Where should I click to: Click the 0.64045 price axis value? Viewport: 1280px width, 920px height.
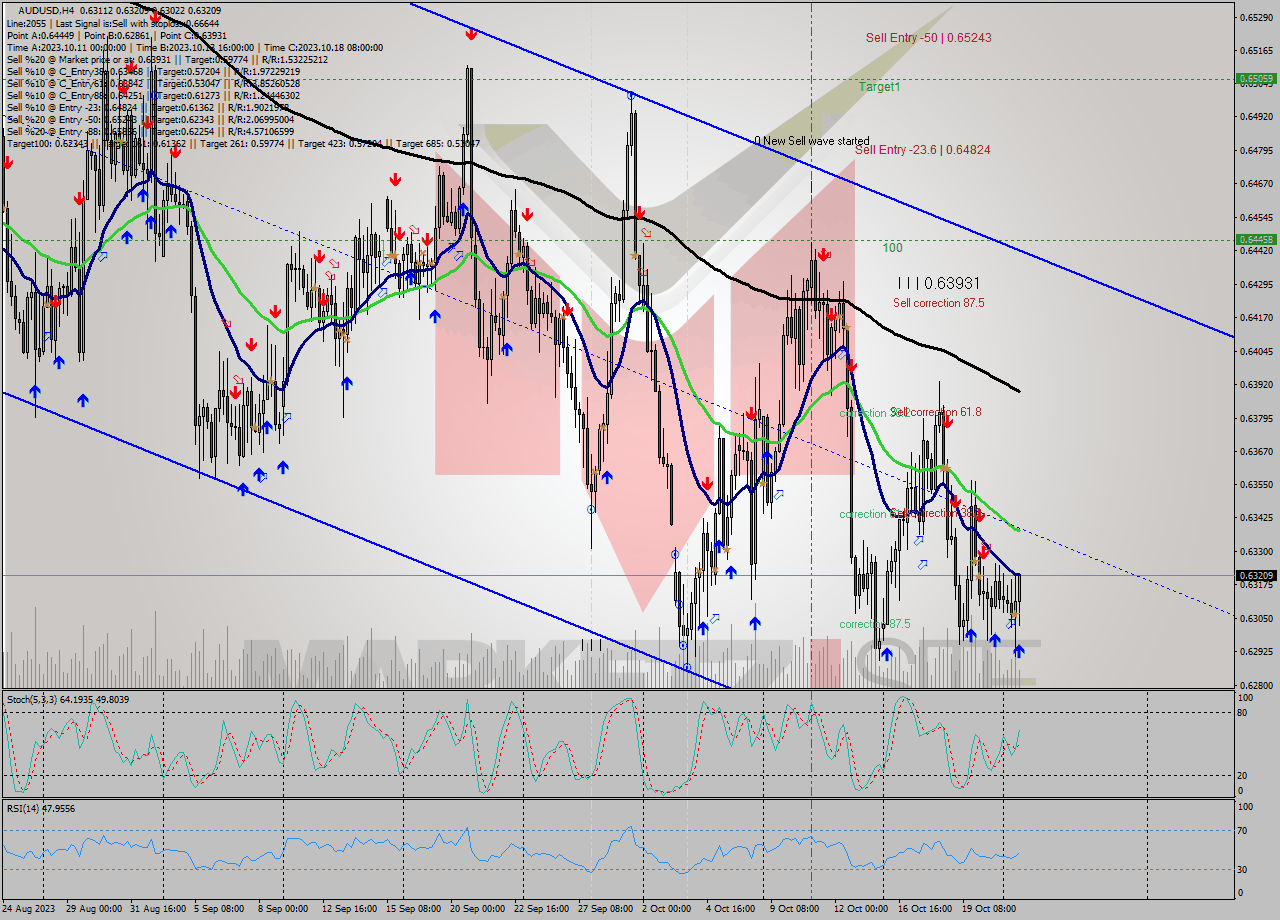tap(1255, 351)
